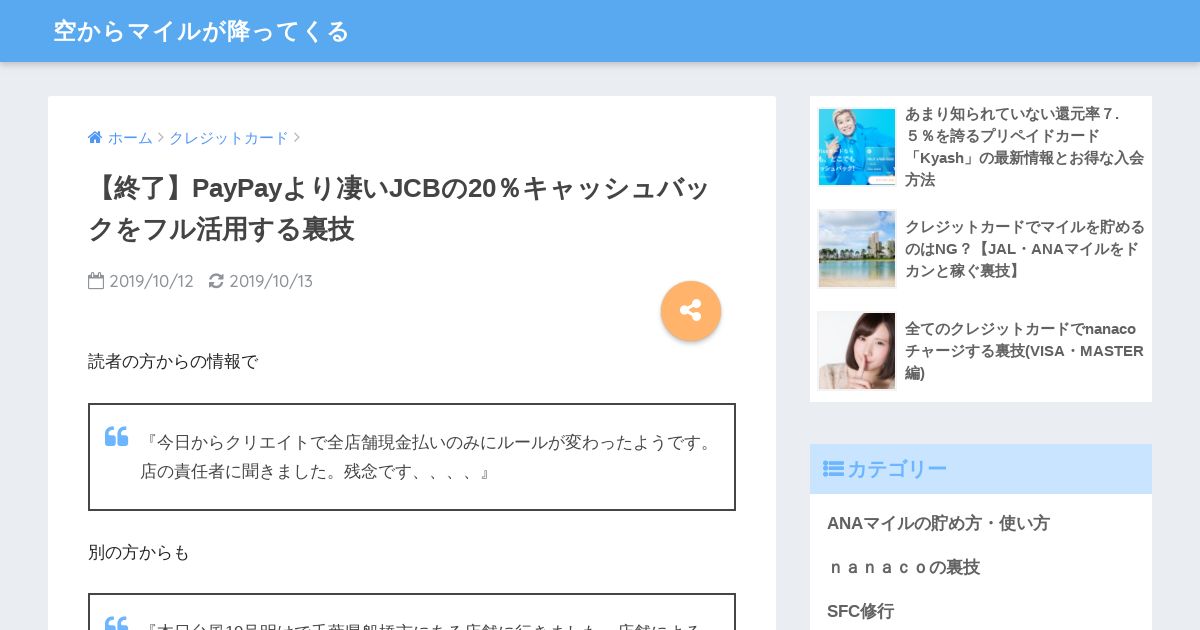
Task: Click the カテゴリー sidebar heading
Action: coord(981,469)
